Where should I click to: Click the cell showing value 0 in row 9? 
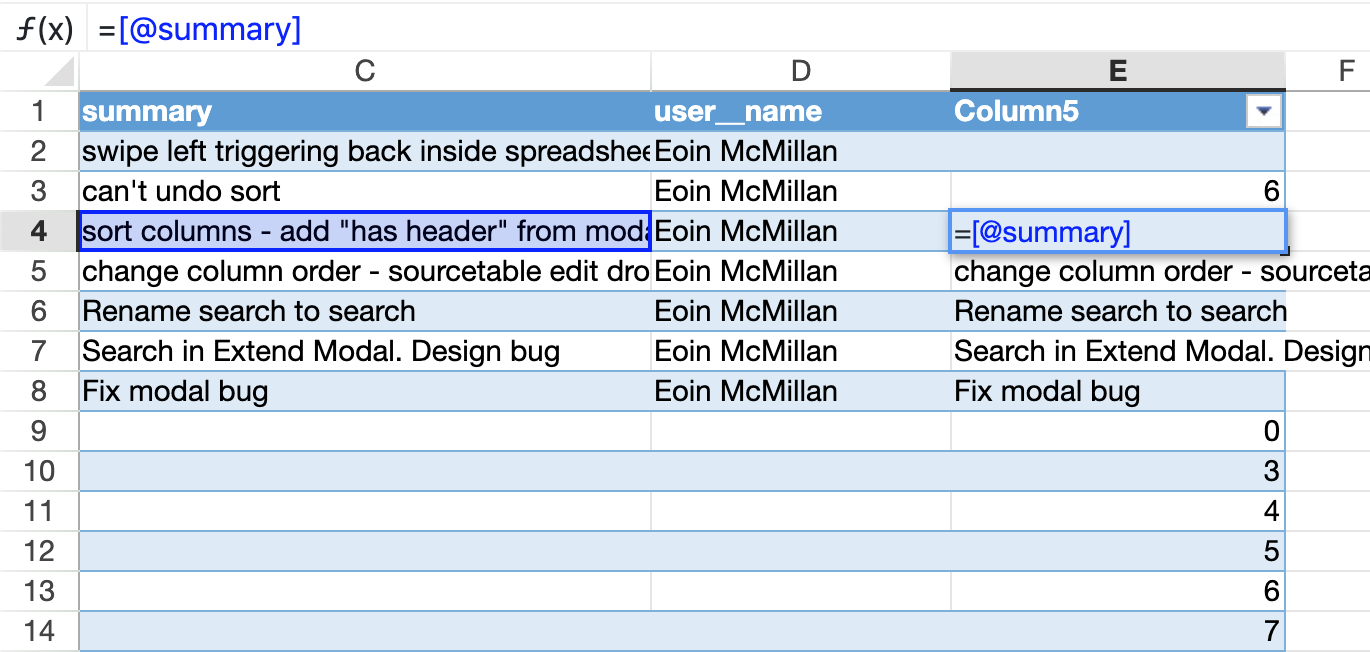point(1117,431)
